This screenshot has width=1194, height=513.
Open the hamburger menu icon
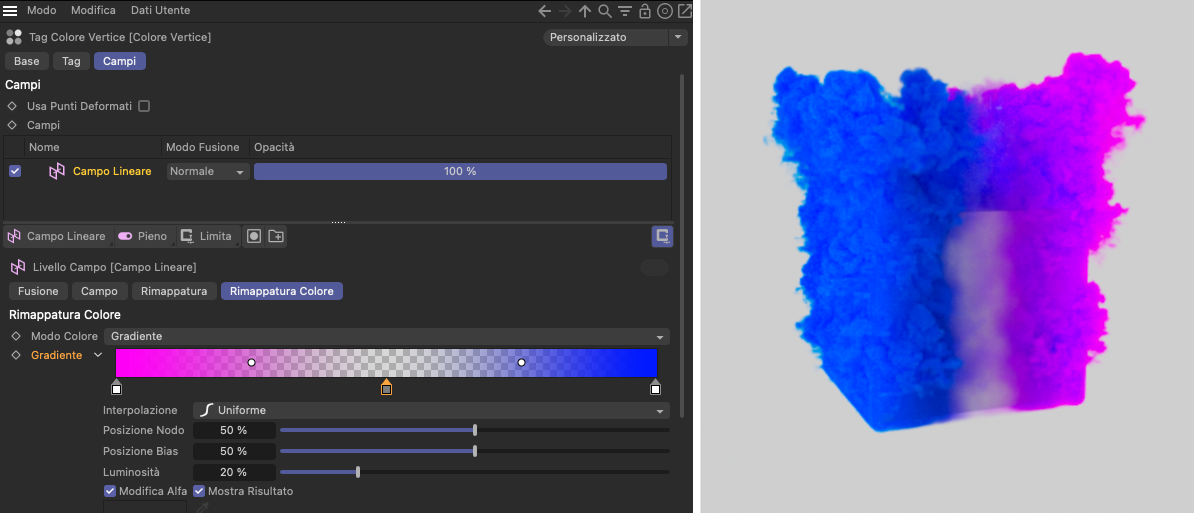coord(10,11)
